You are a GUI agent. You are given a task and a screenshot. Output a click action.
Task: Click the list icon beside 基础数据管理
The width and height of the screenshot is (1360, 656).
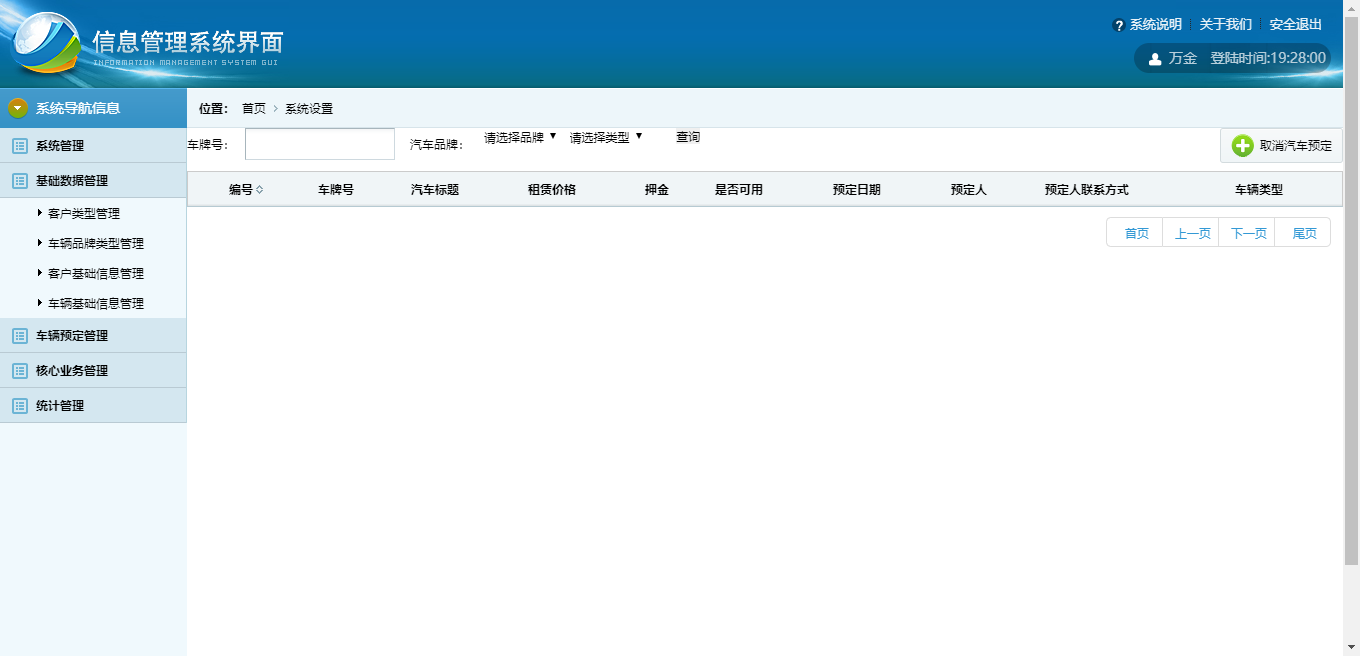(x=19, y=181)
